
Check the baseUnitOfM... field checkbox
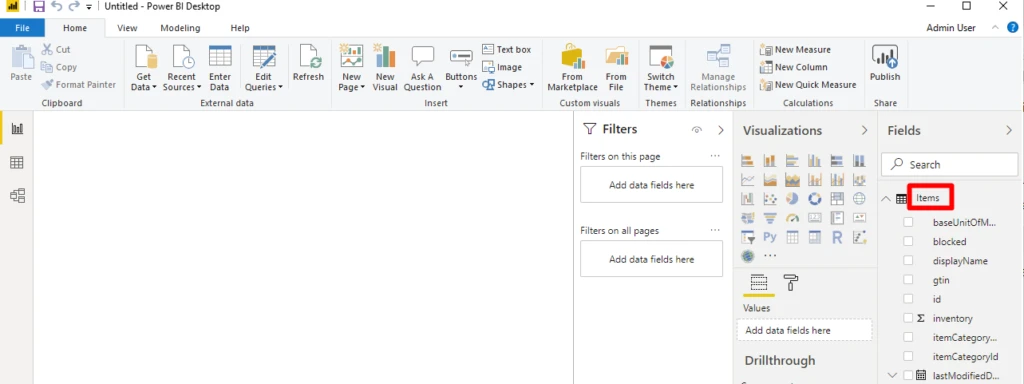tap(908, 222)
